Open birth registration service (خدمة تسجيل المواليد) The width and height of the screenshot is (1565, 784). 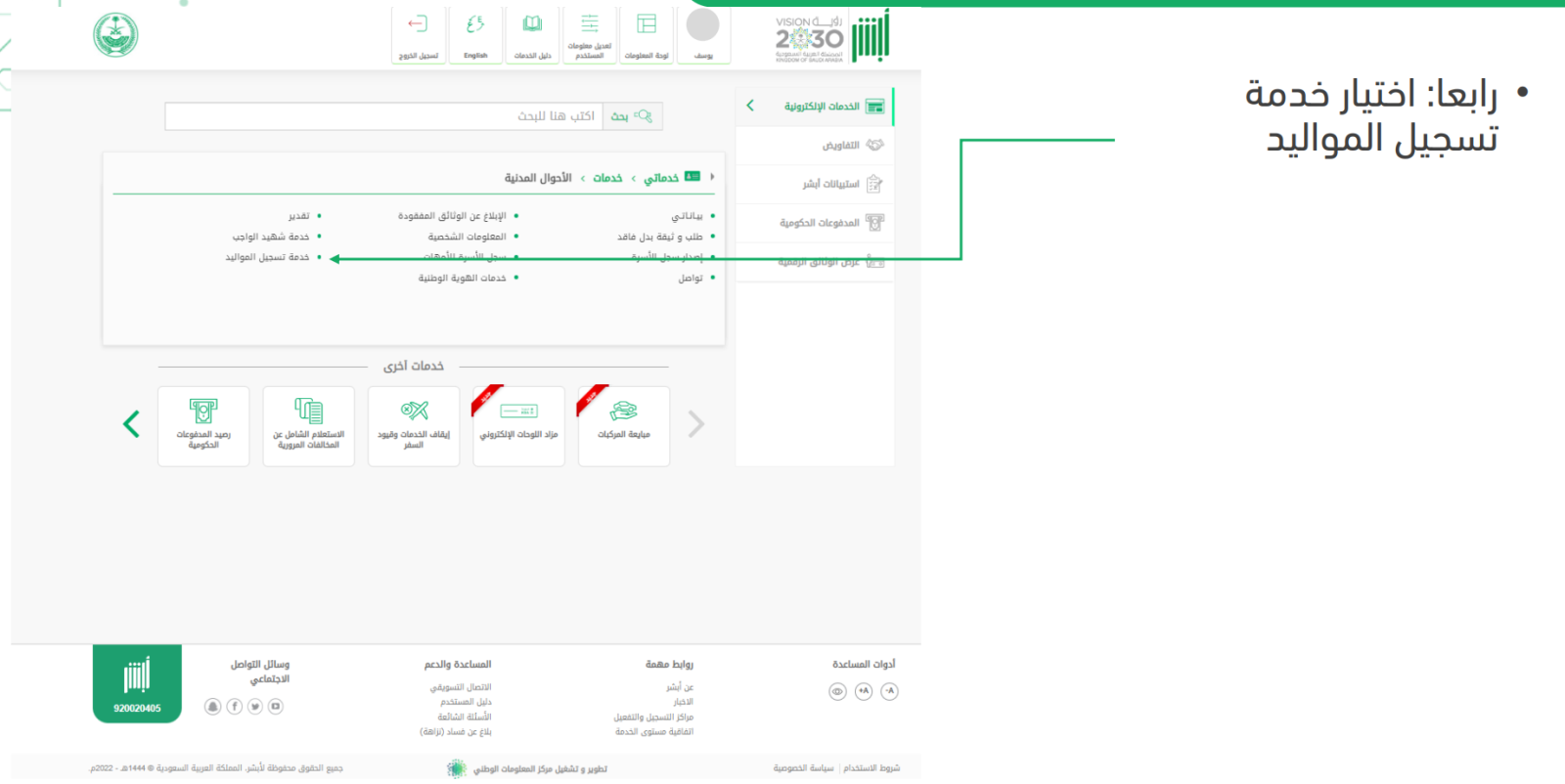[267, 257]
